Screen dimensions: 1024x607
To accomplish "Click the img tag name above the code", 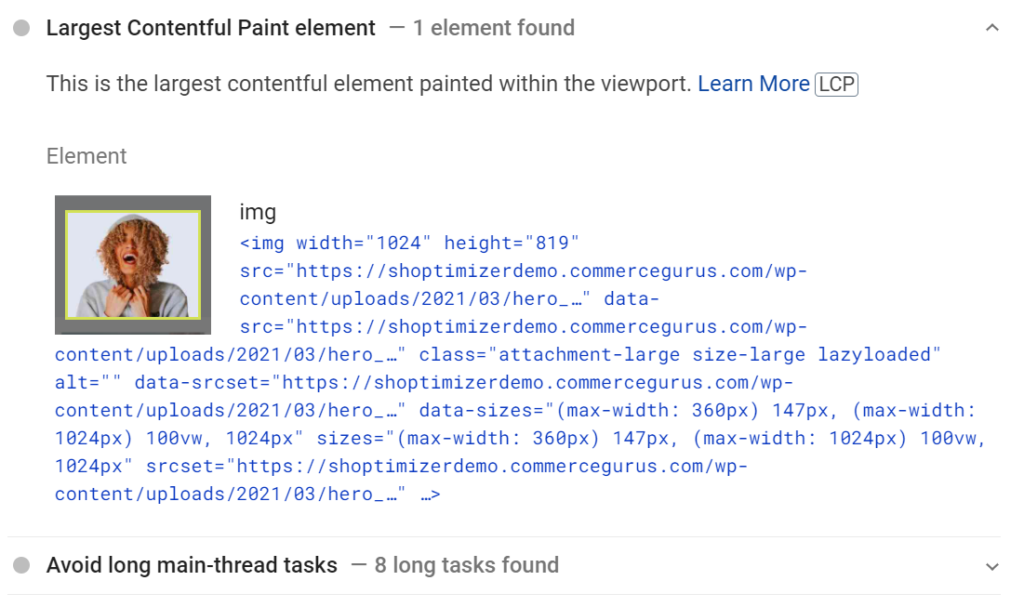I will click(260, 212).
